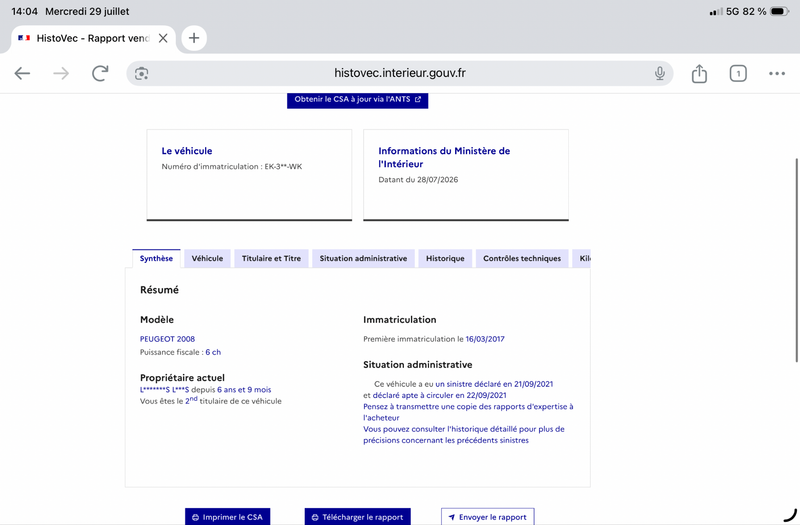Select the HistoVec - Rapport vendeur tab
This screenshot has width=800, height=525.
click(x=92, y=38)
